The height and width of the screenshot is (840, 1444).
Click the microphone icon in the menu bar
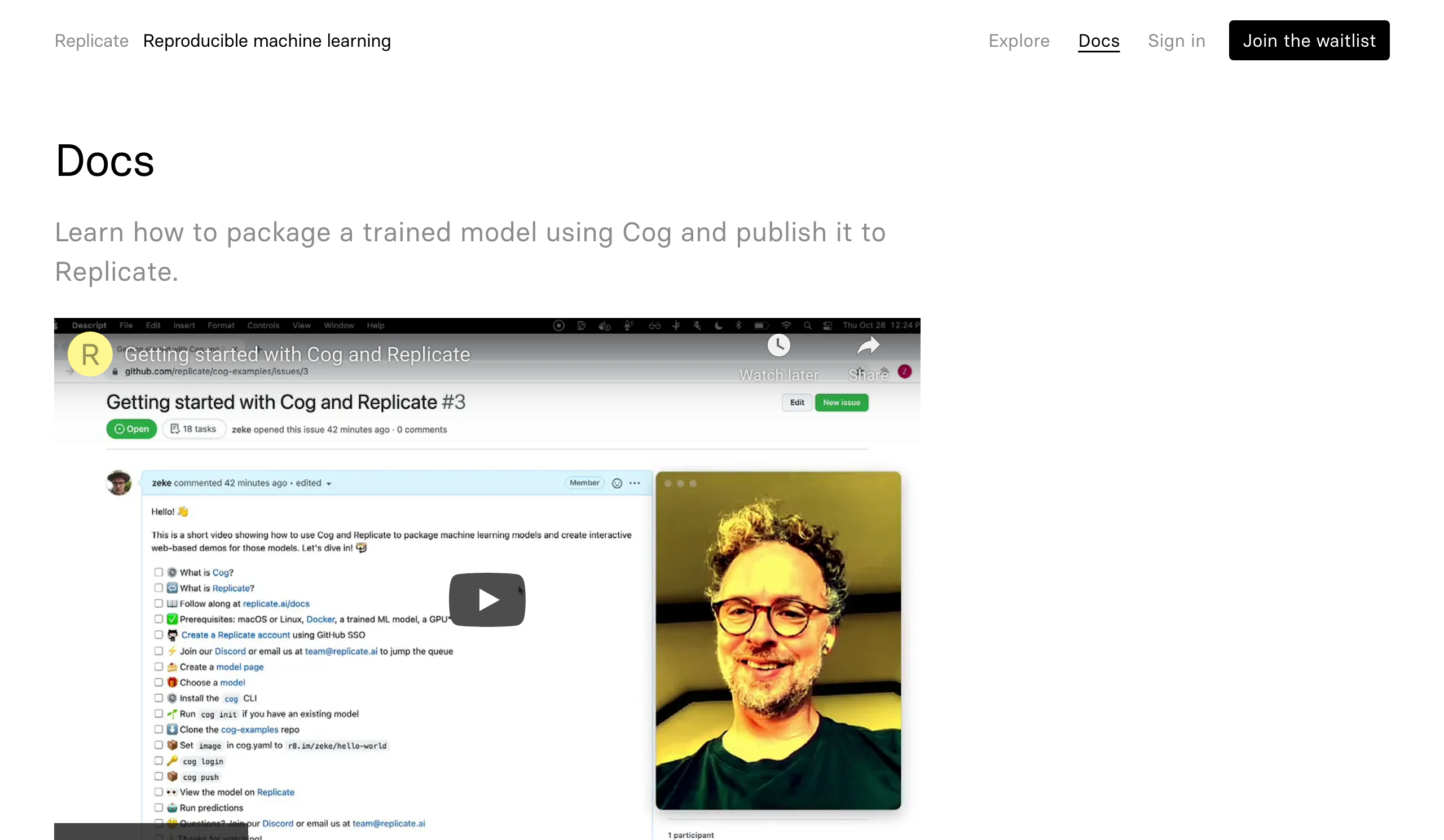628,325
